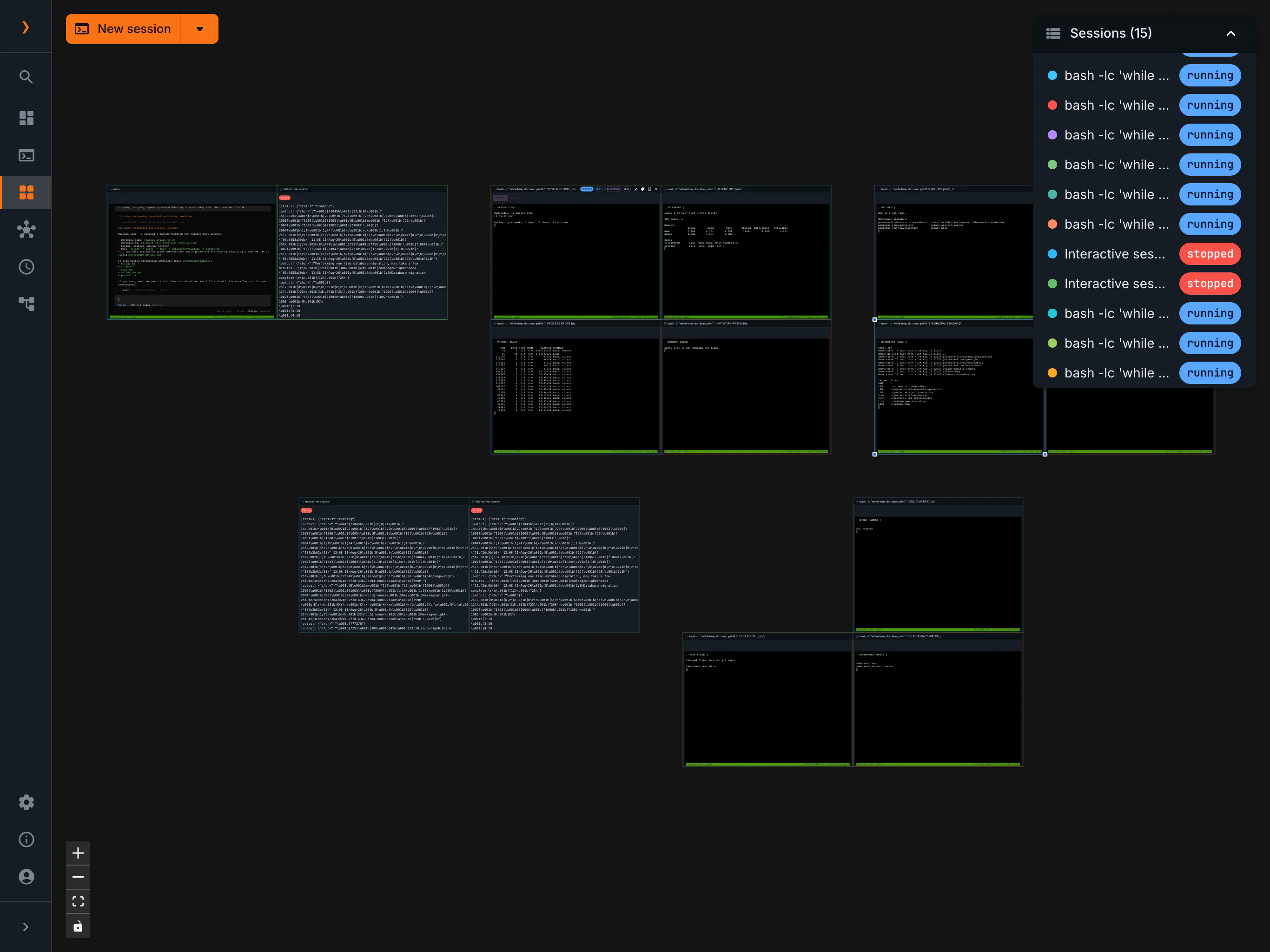Fit canvas to view icon
Screen dimensions: 1270x952
[78, 901]
